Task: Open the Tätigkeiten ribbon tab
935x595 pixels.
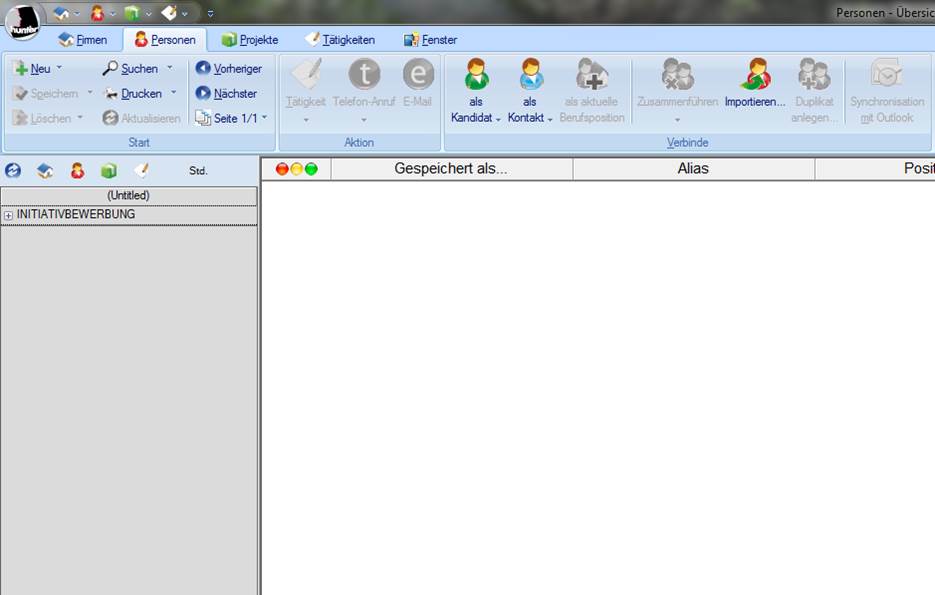Action: click(340, 40)
